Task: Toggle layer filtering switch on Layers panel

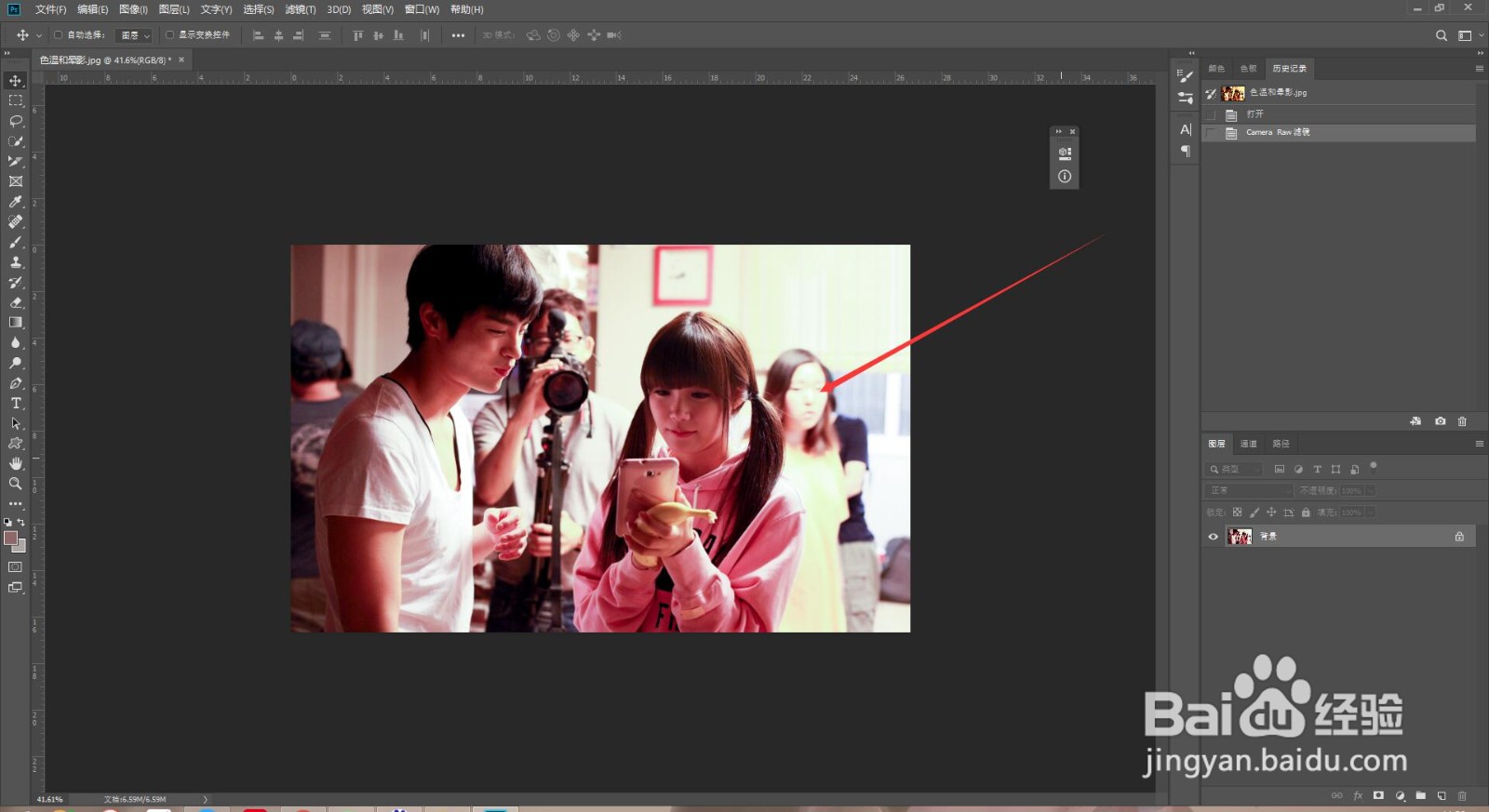Action: [x=1374, y=466]
